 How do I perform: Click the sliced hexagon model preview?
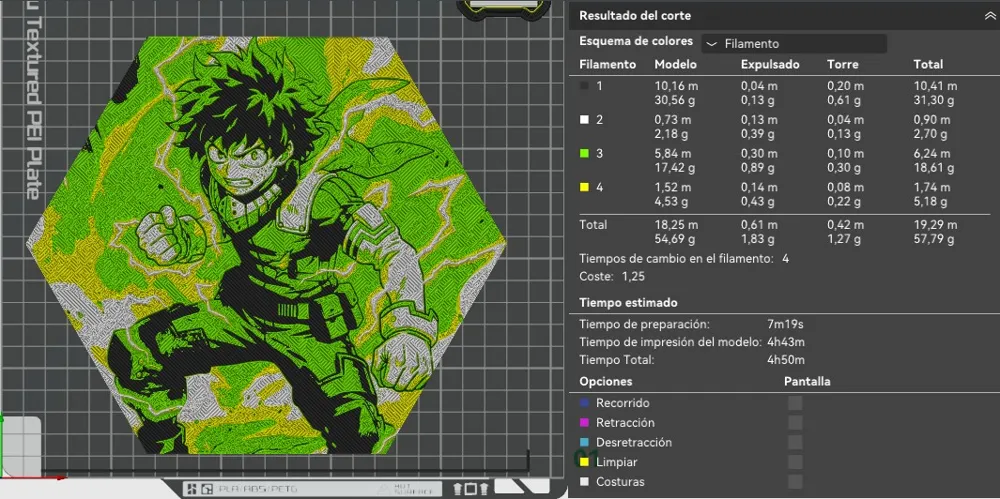click(x=267, y=245)
